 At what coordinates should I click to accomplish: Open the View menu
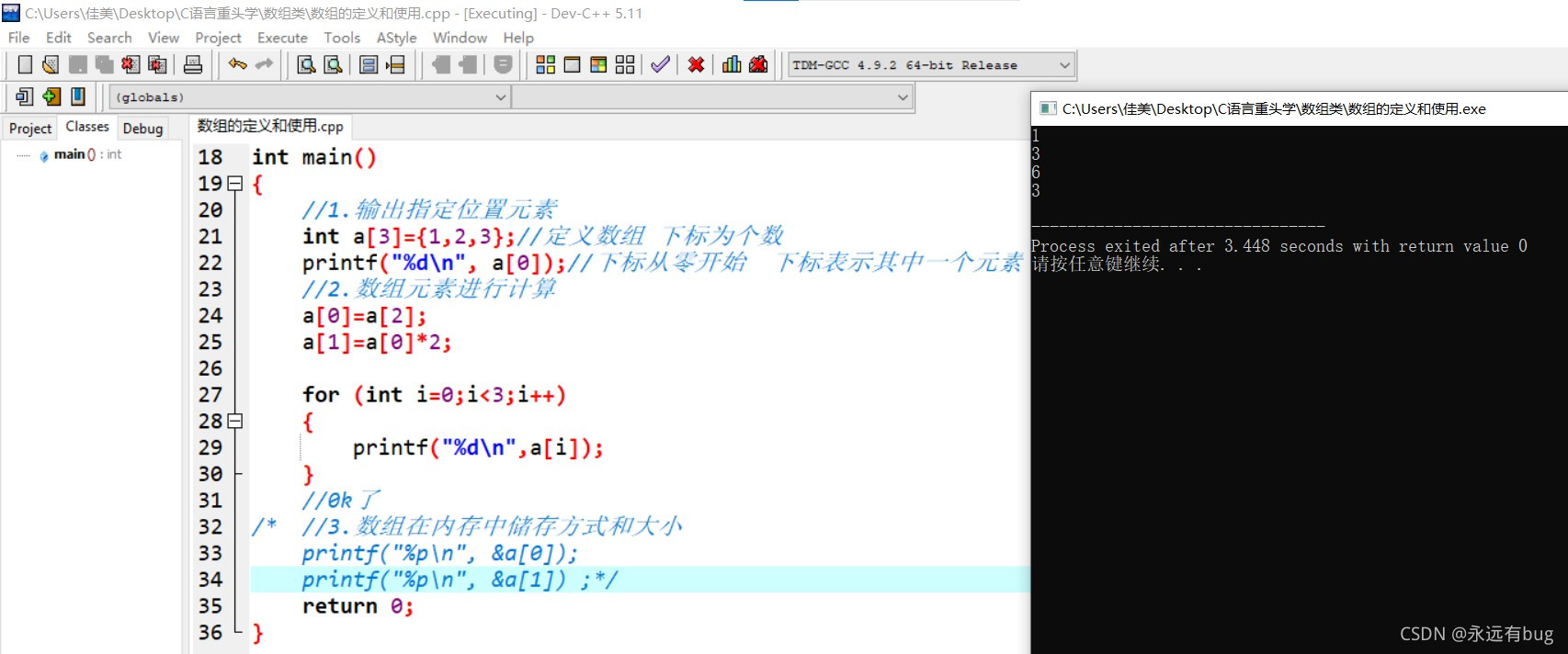tap(164, 38)
